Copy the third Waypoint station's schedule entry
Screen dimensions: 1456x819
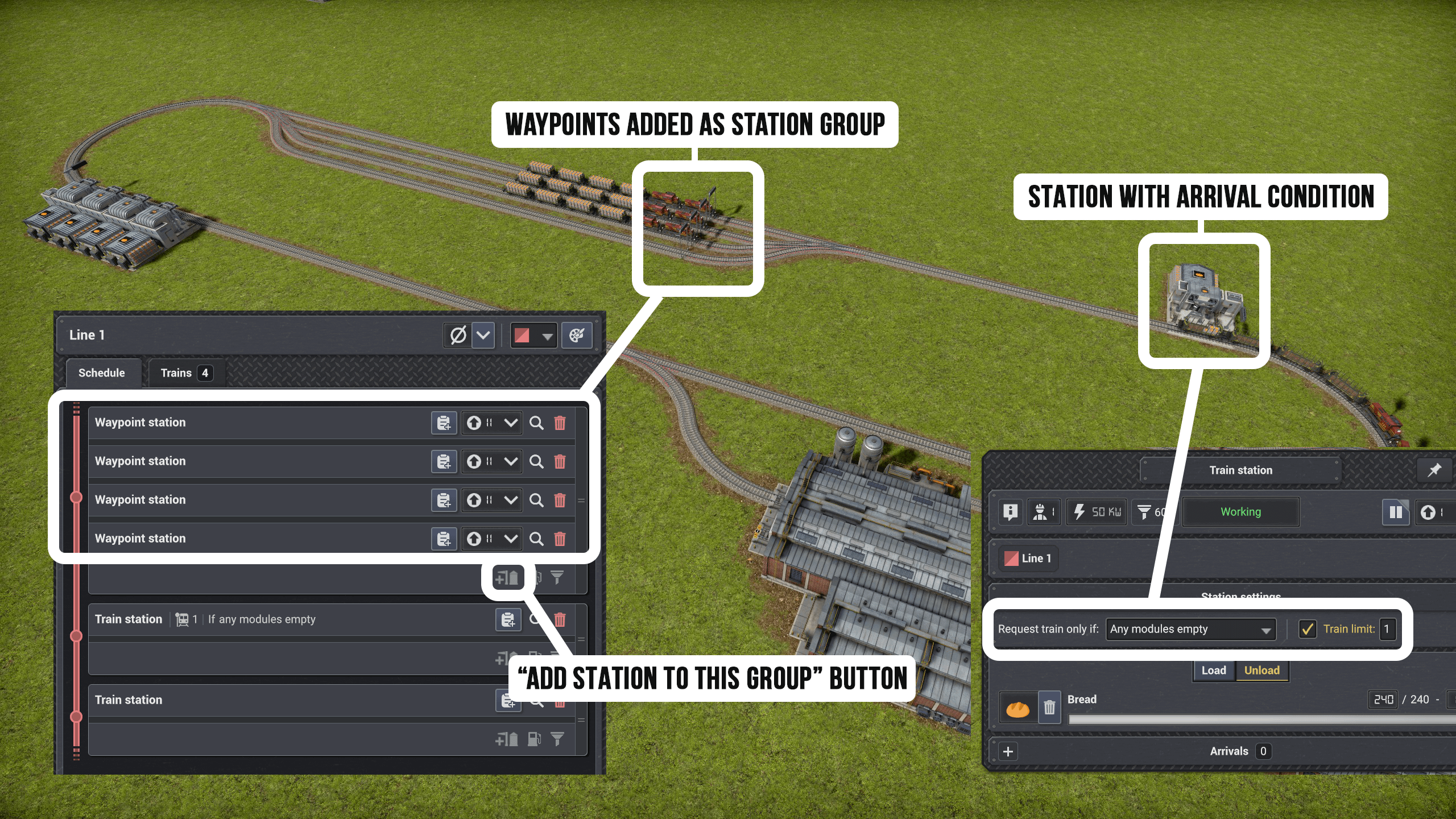pos(444,500)
